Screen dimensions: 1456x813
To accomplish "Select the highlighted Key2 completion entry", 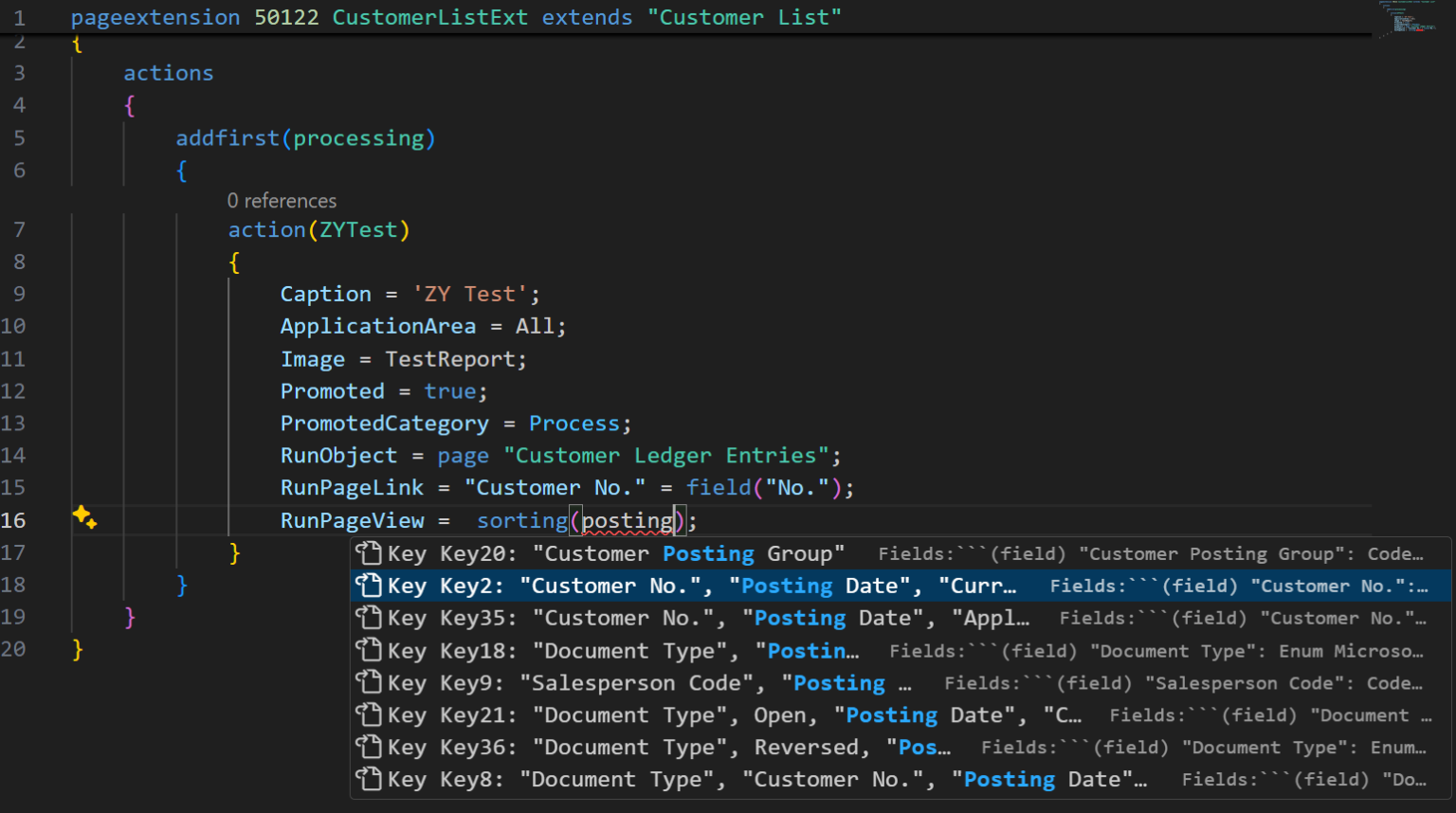I will click(664, 586).
